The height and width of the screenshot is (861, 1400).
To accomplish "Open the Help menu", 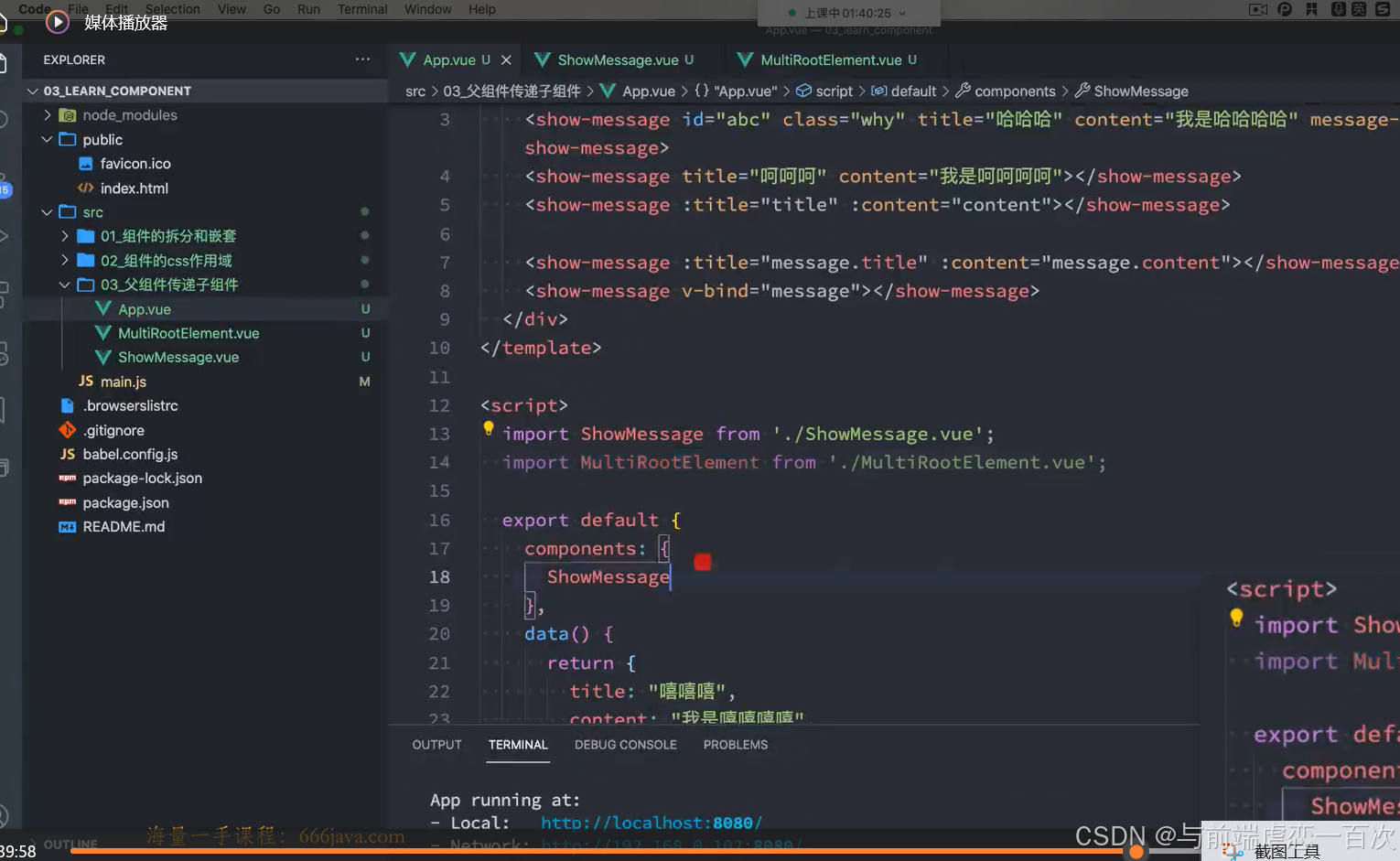I will (x=482, y=9).
